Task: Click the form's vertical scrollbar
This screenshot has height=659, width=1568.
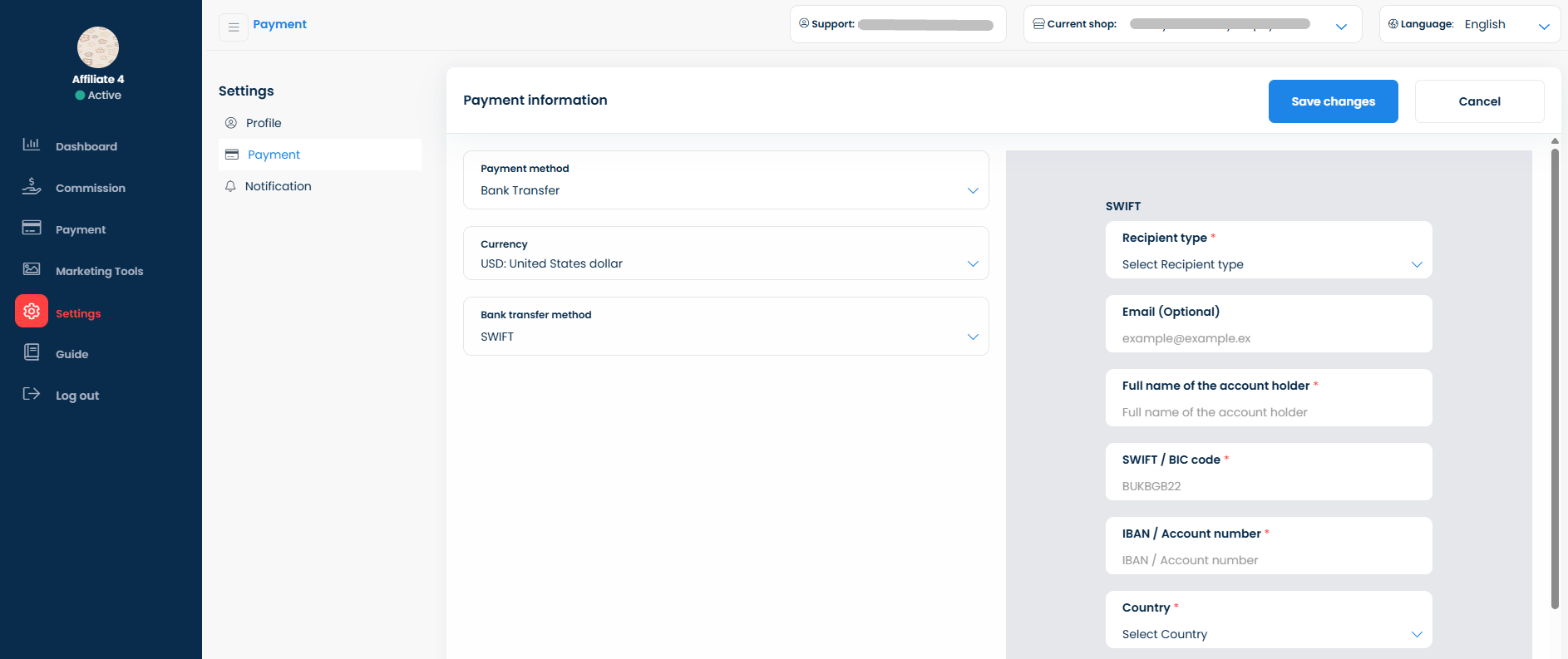Action: point(1555,374)
